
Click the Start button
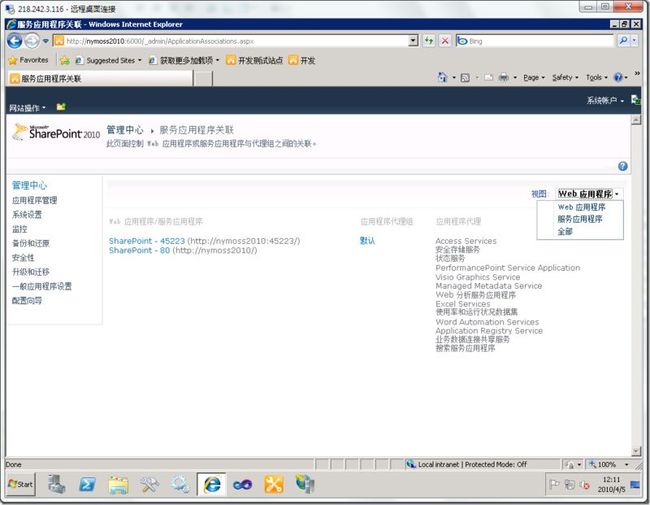(x=21, y=484)
